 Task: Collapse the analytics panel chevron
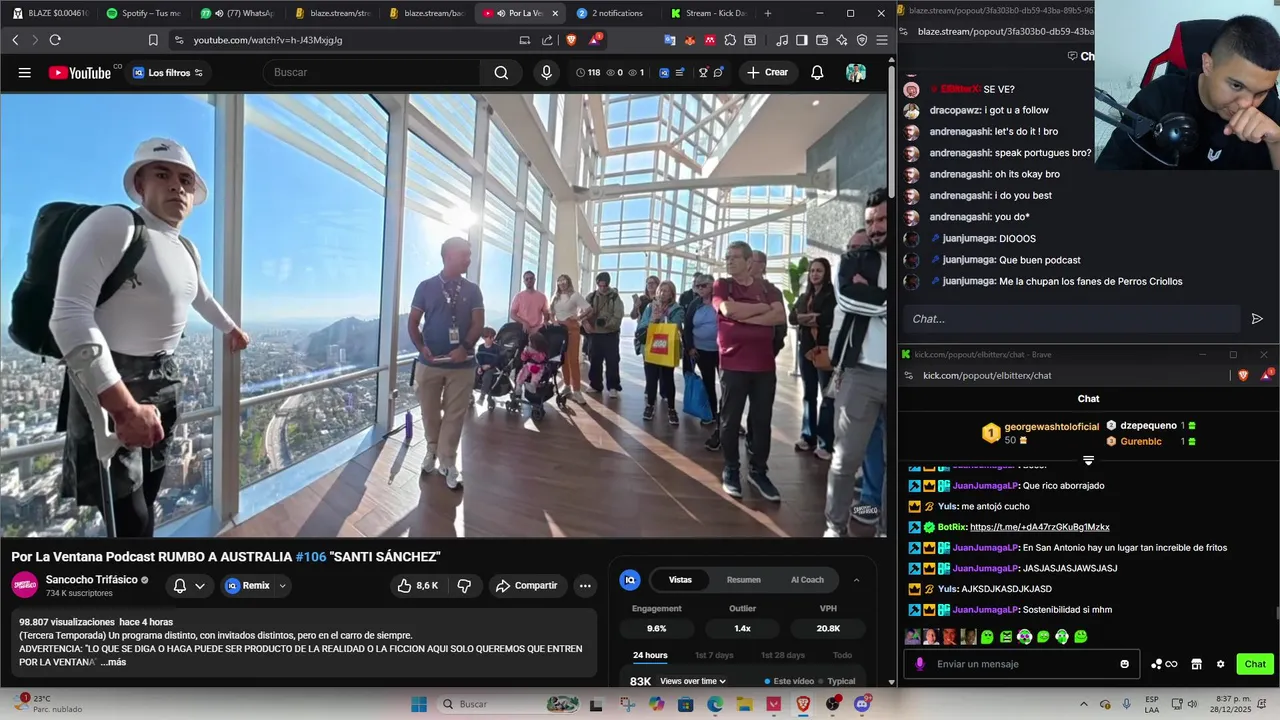856,580
